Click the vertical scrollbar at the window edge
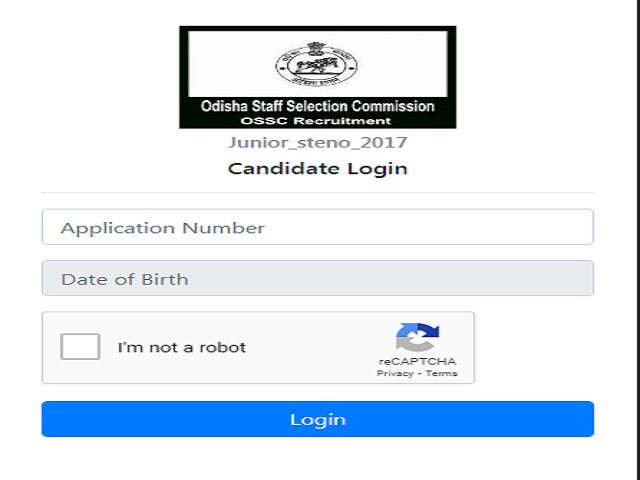 [x=637, y=240]
